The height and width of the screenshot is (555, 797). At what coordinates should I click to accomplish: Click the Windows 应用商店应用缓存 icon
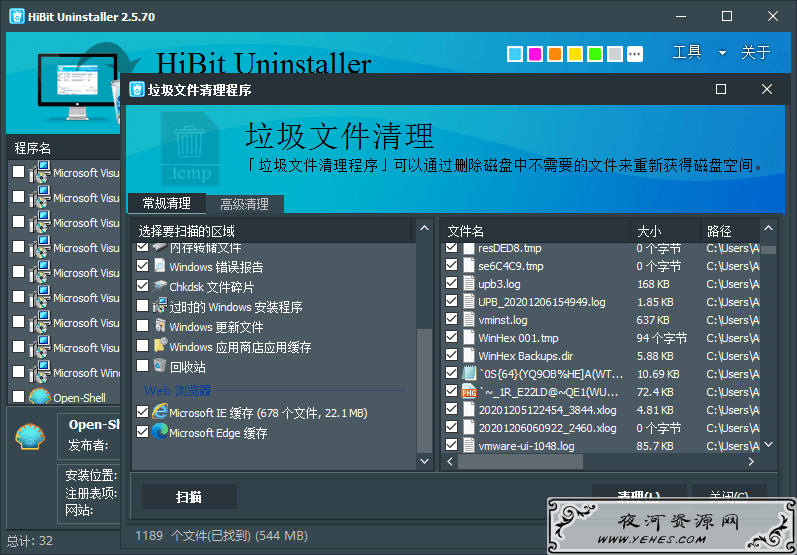(160, 346)
